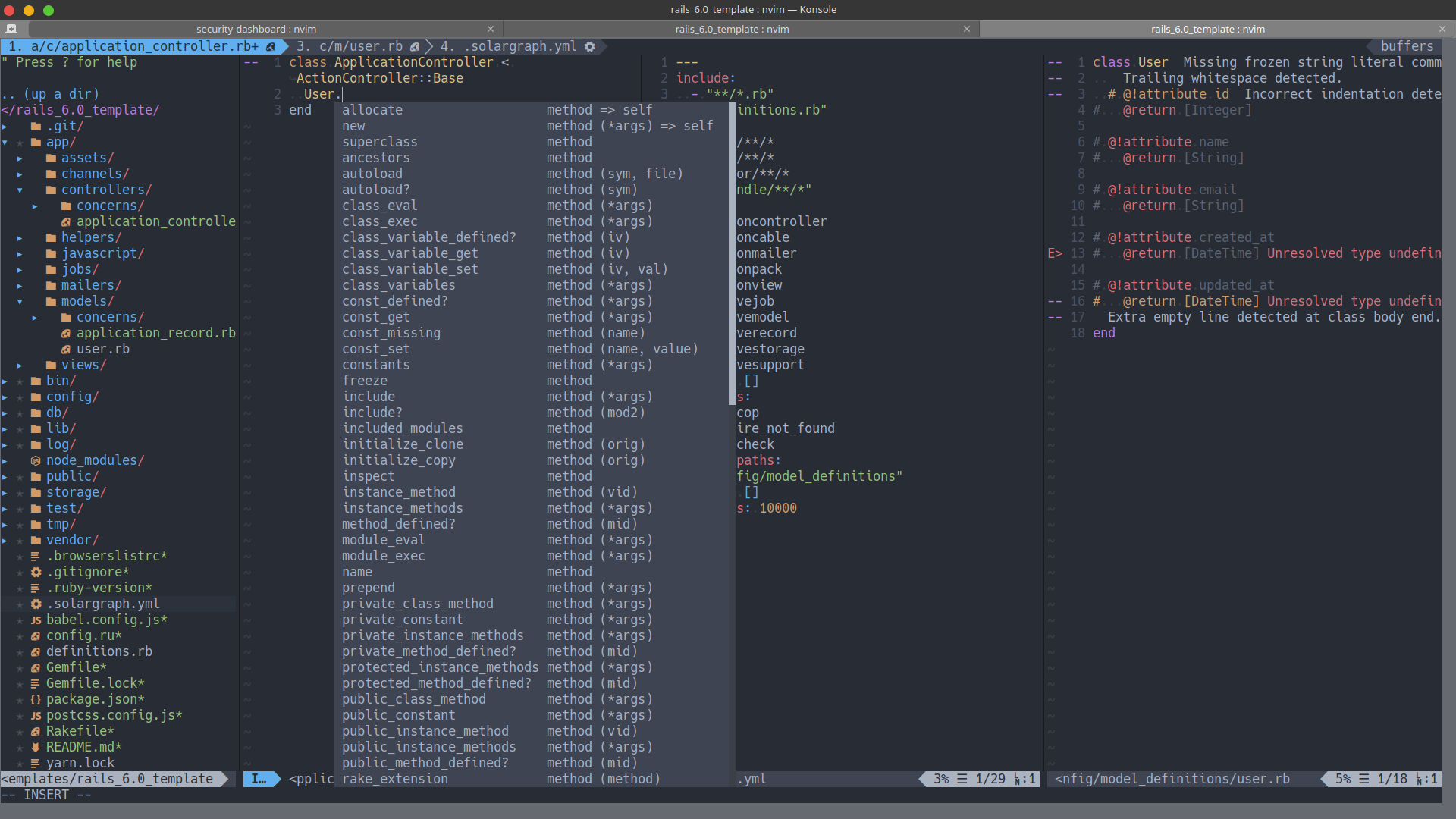Viewport: 1456px width, 819px height.
Task: Pick 'instance_methods' in completion popup
Action: 532,509
